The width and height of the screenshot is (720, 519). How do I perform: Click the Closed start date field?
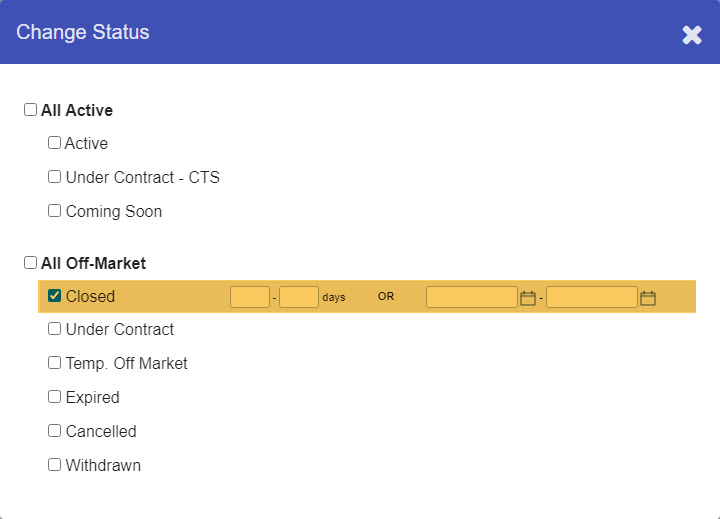[x=472, y=297]
